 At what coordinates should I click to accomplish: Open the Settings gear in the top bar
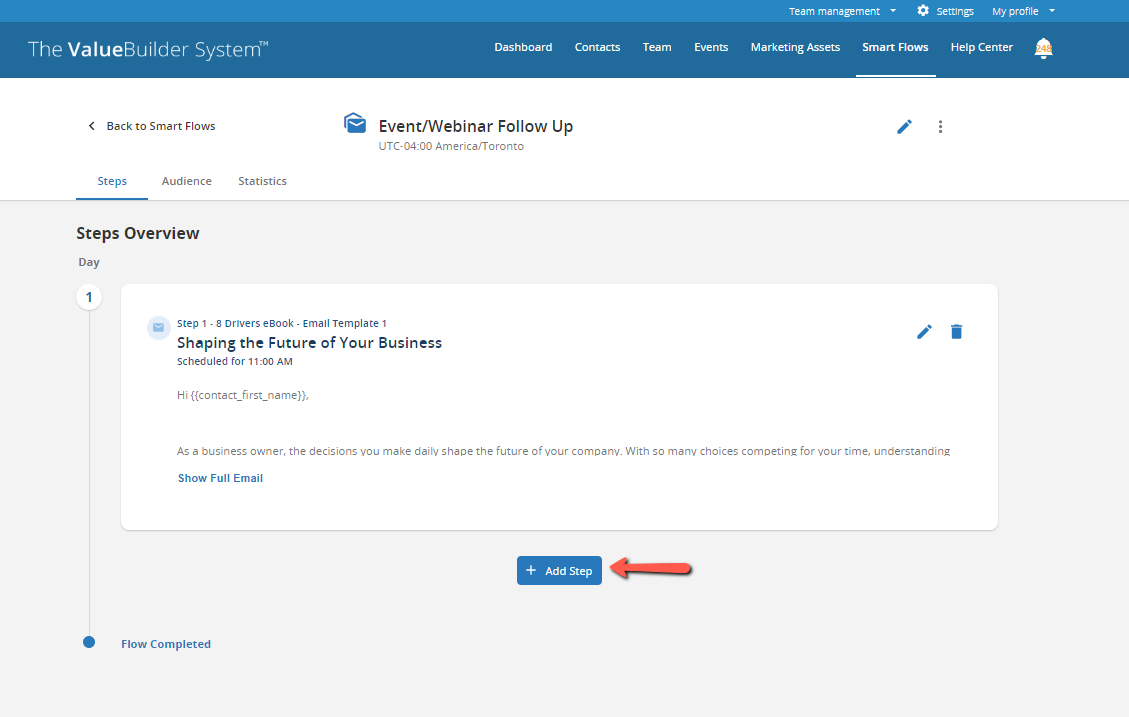tap(921, 11)
